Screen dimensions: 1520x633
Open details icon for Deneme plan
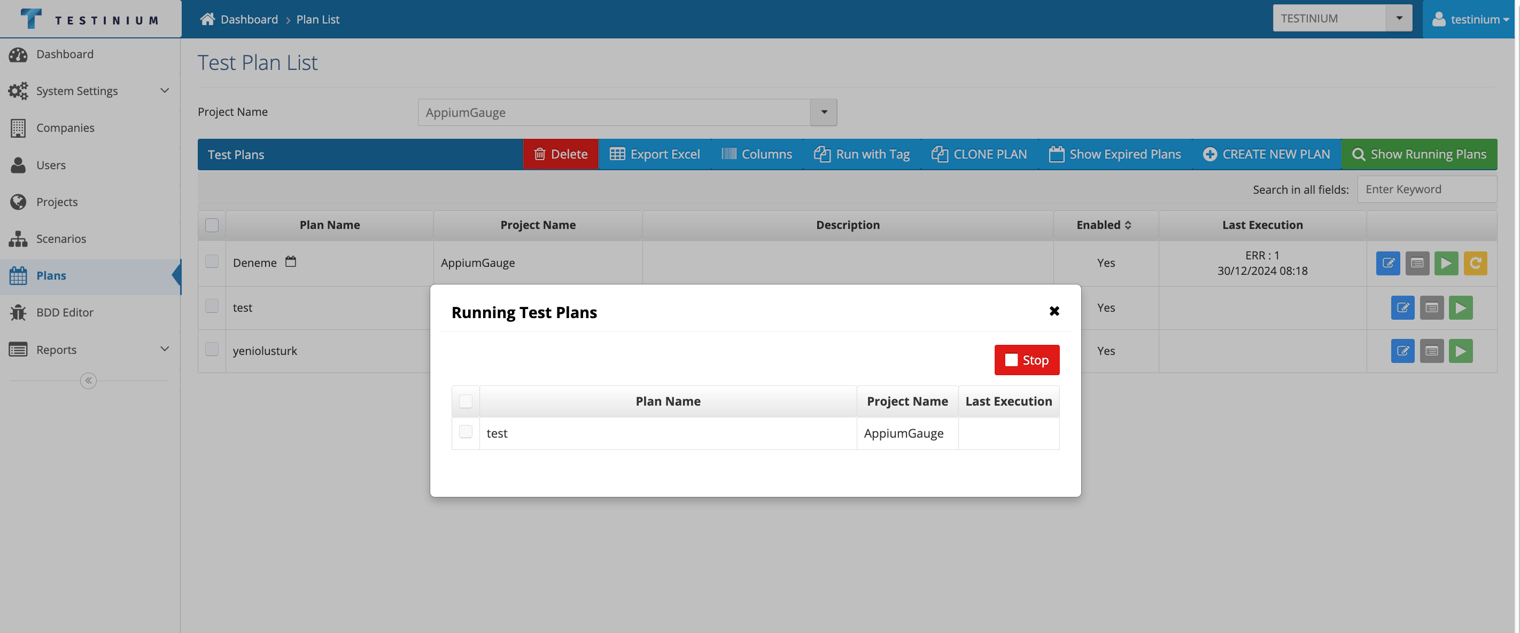[1417, 263]
